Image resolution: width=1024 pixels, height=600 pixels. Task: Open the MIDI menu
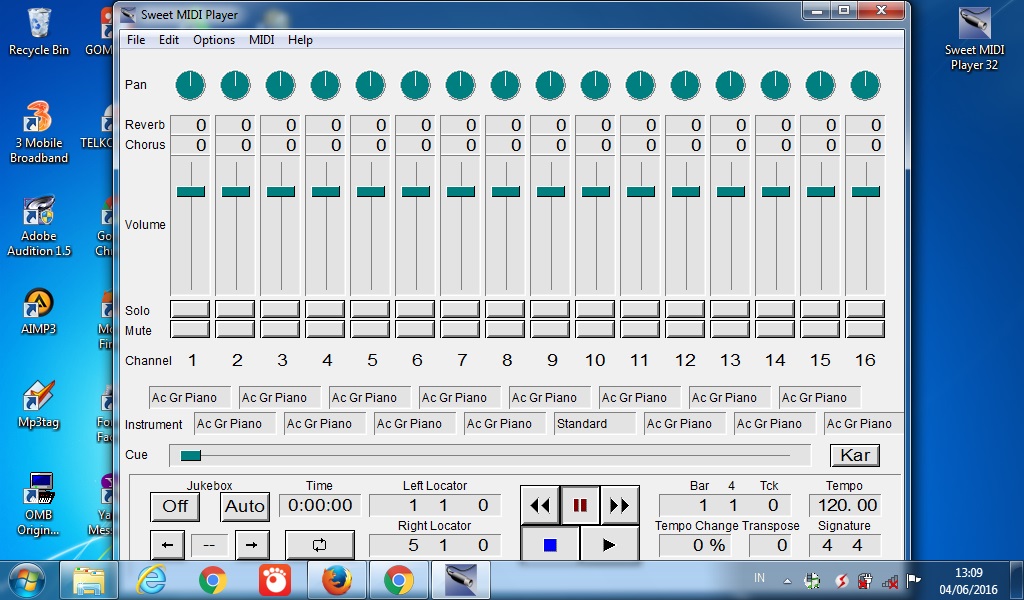[x=261, y=40]
